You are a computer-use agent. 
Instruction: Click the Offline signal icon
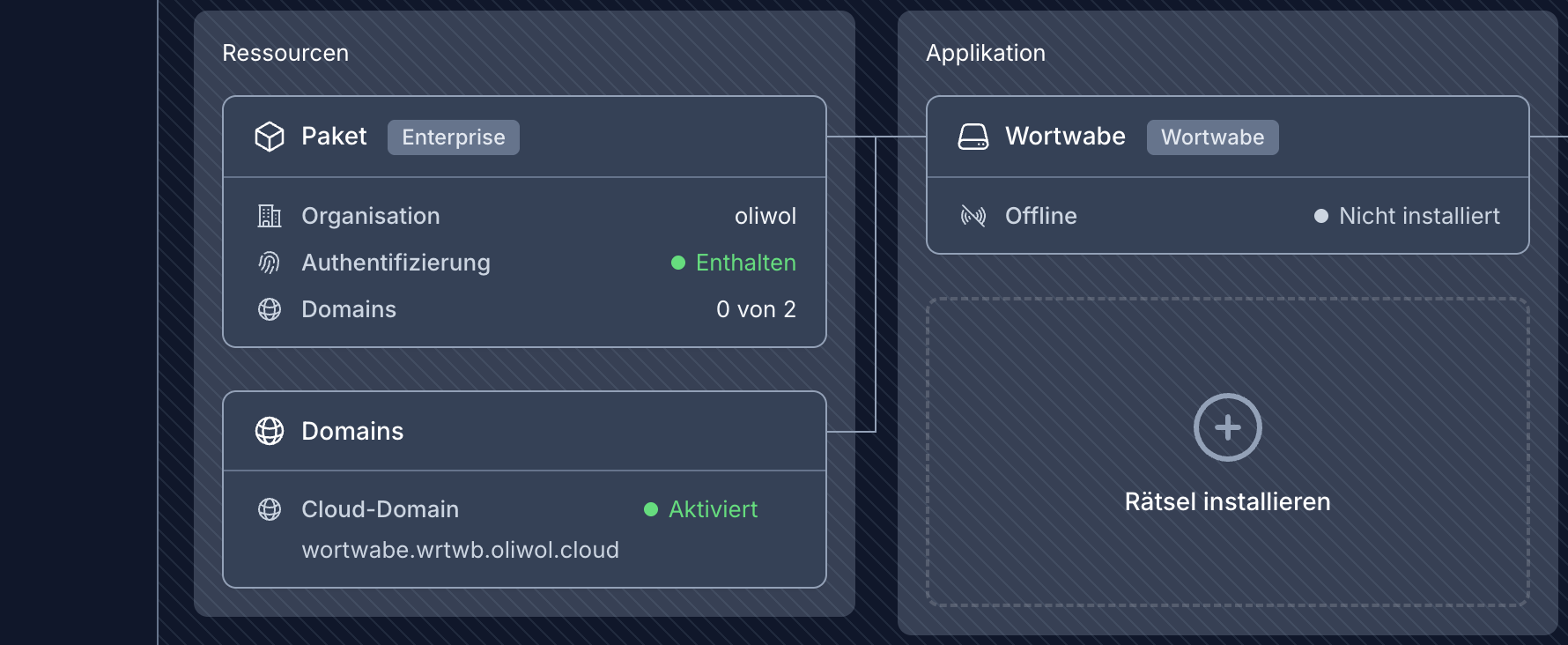[973, 216]
